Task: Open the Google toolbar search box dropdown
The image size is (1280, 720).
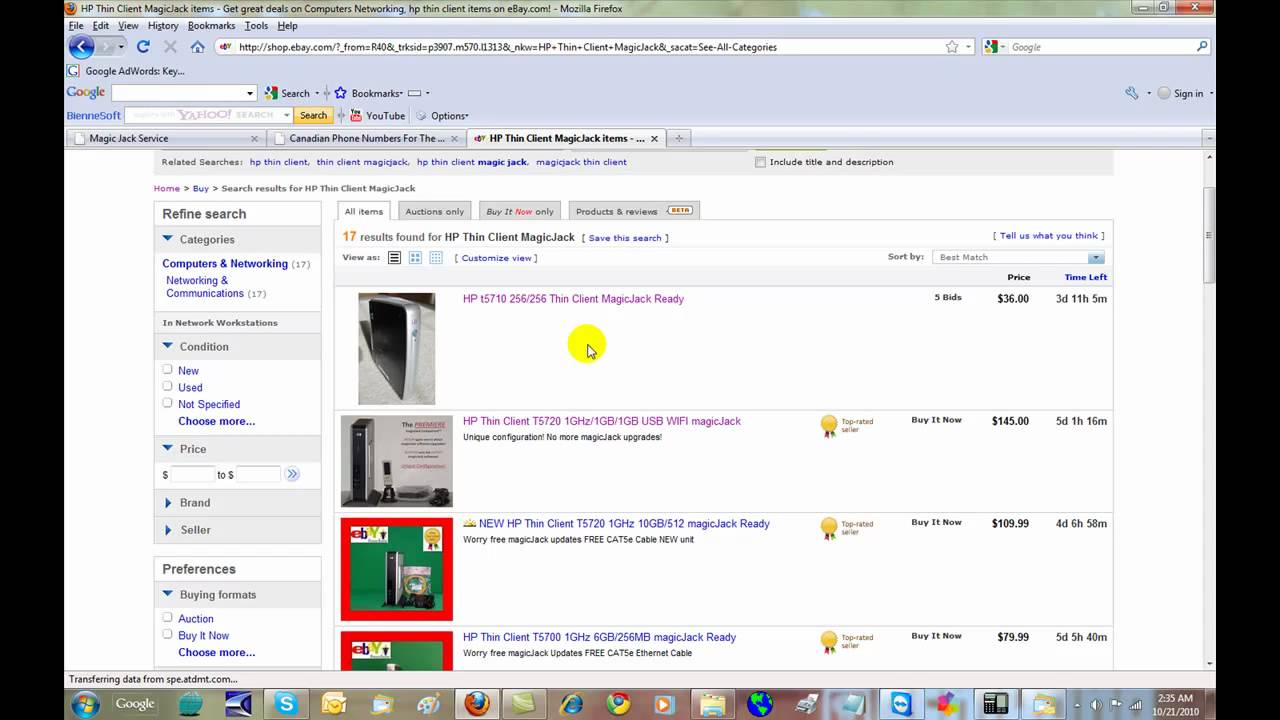Action: [250, 93]
